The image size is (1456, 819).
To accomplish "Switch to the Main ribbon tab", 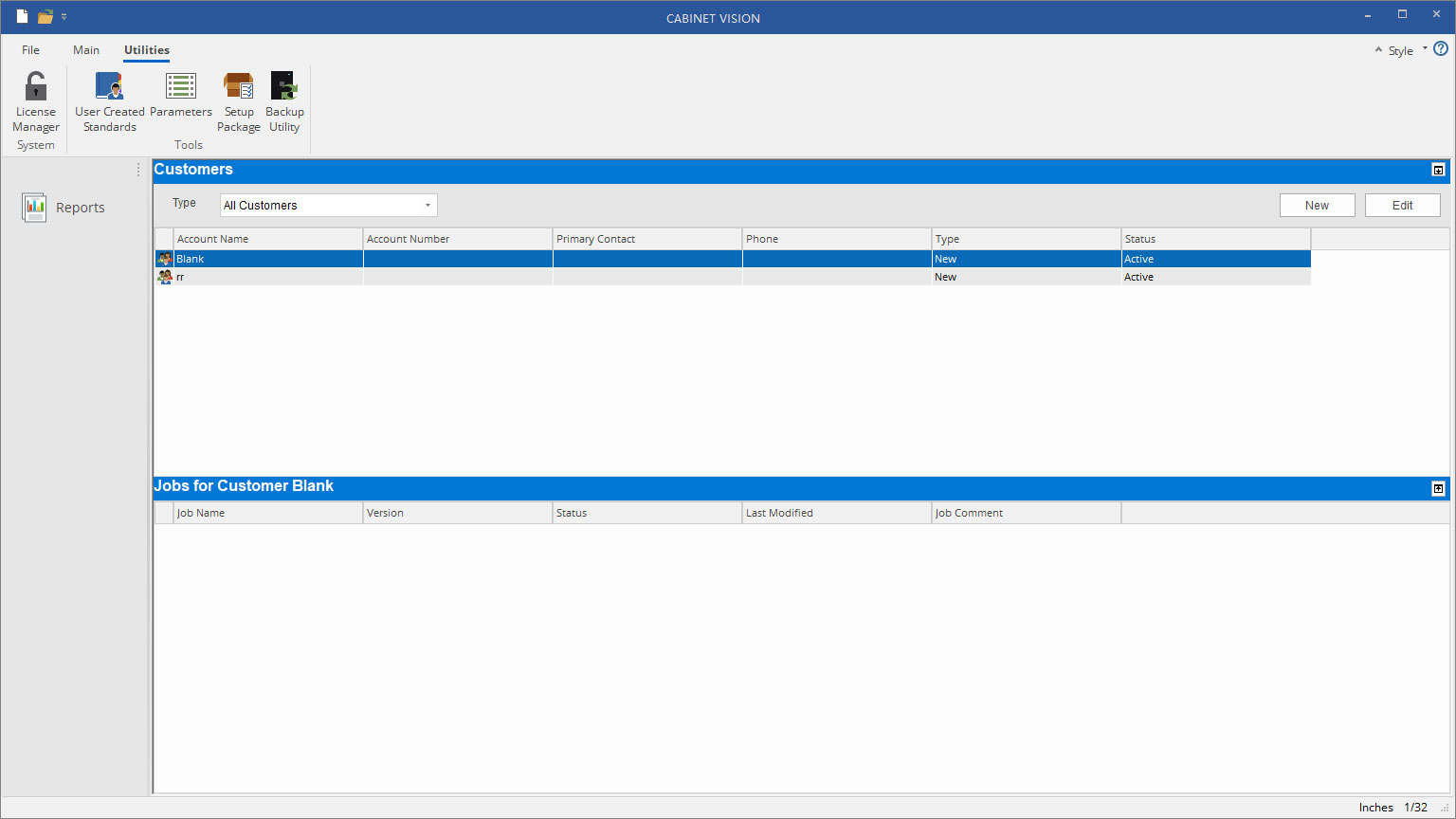I will tap(86, 50).
